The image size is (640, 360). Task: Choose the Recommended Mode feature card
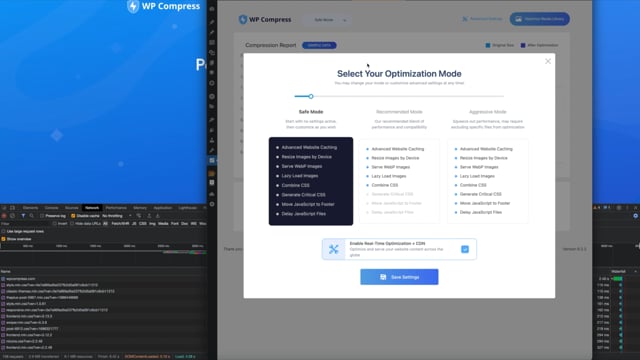click(399, 181)
